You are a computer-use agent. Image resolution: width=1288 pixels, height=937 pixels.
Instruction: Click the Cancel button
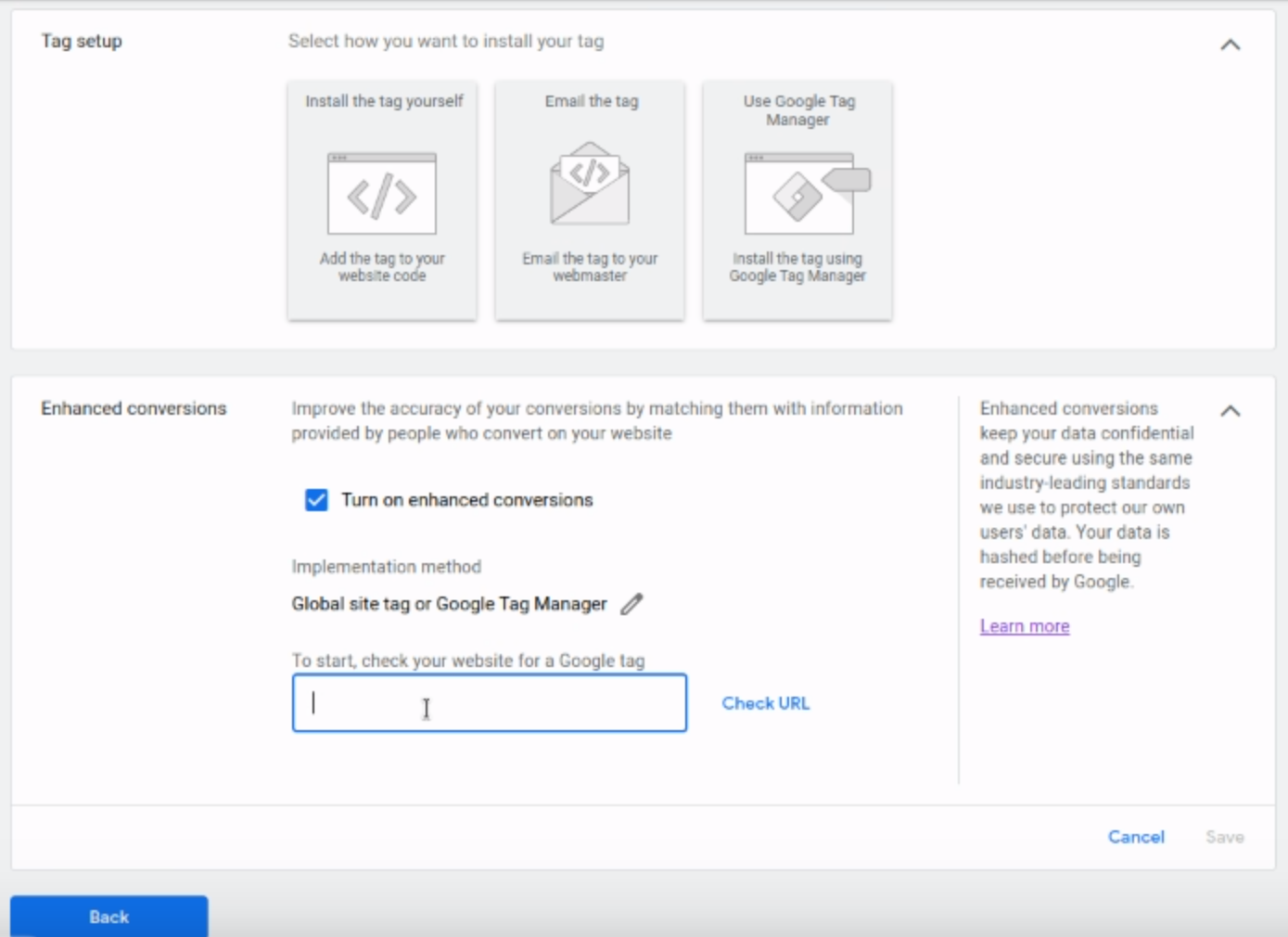[1136, 837]
